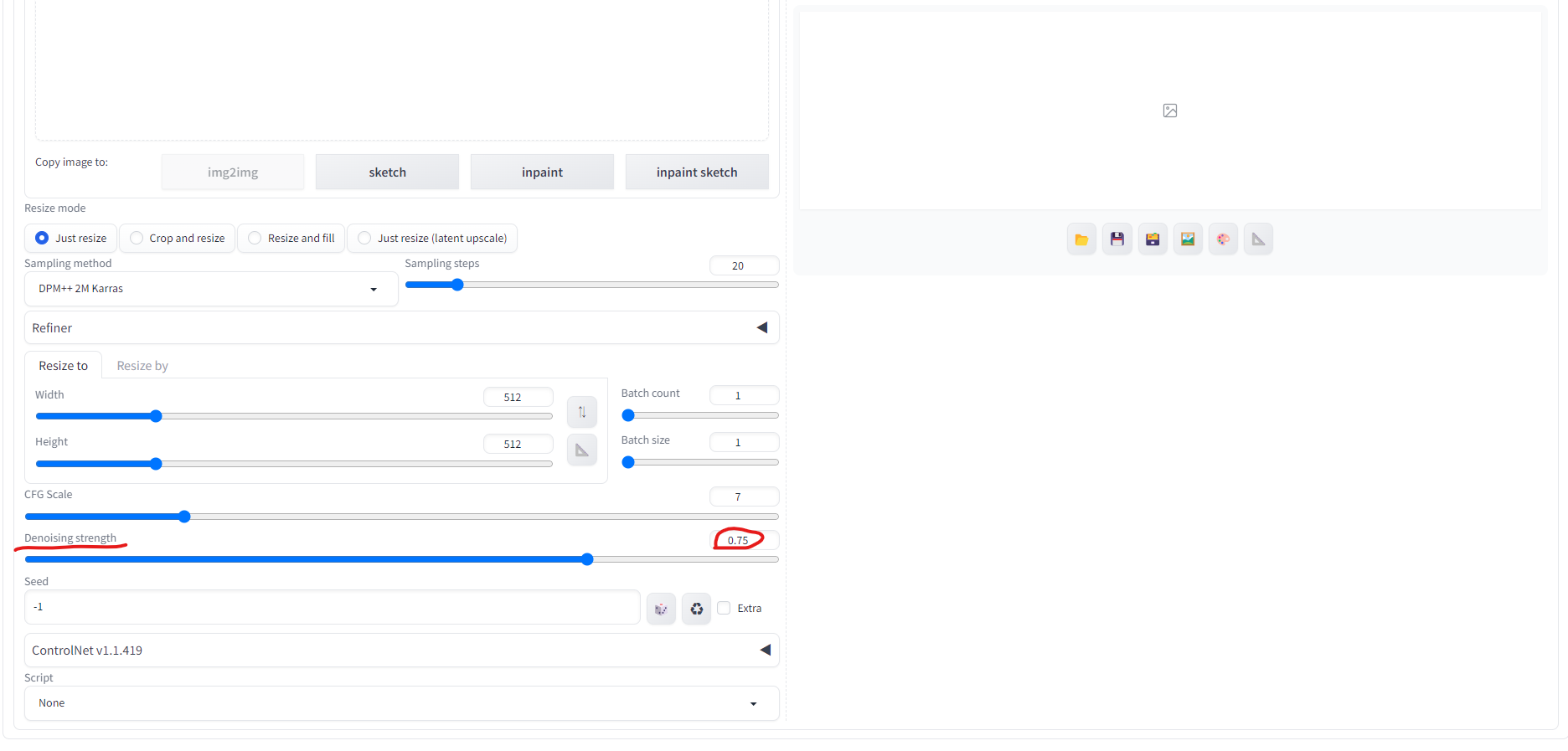Click the Denoising strength slider handle

click(587, 559)
